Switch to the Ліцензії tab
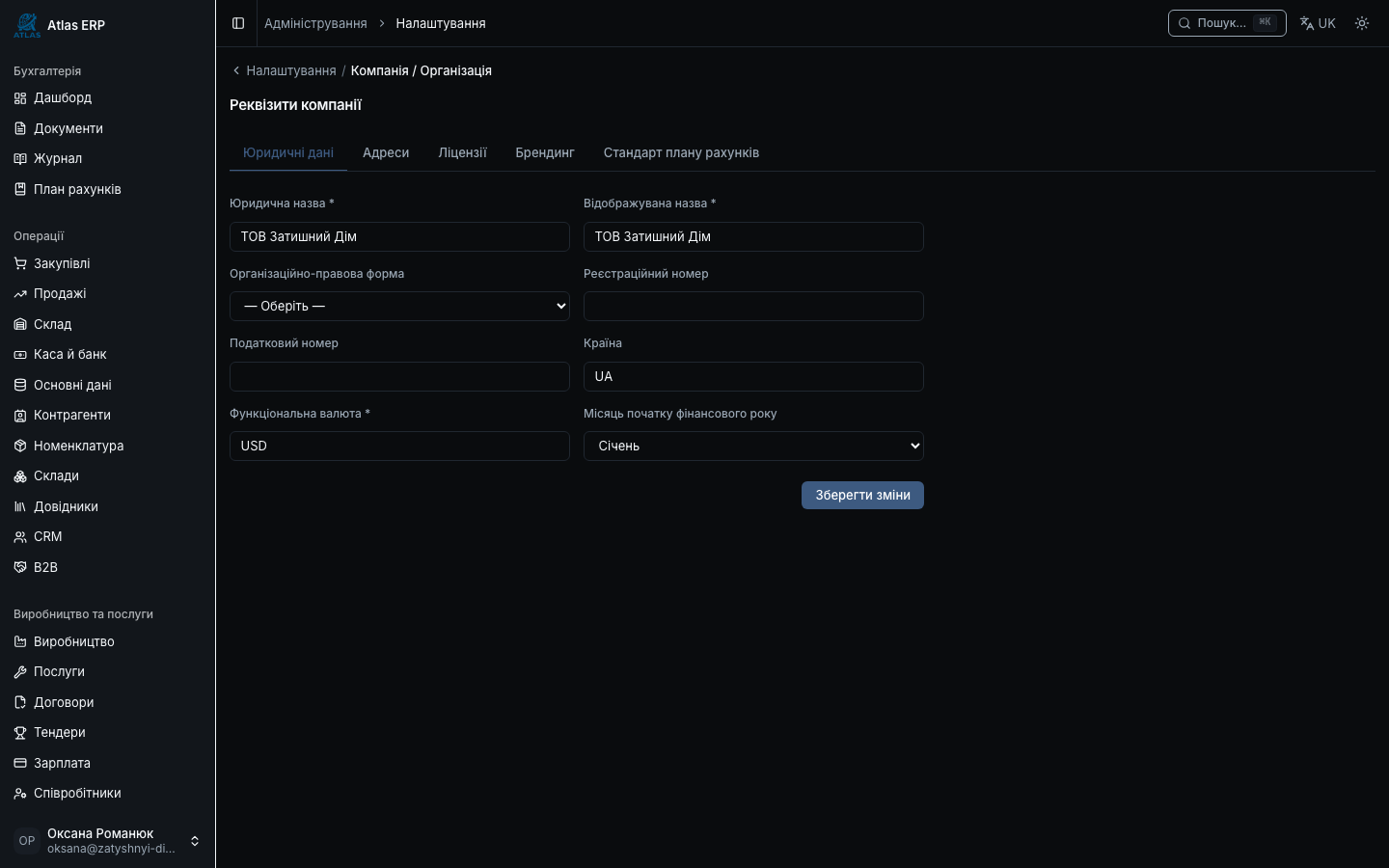This screenshot has height=868, width=1389. click(x=462, y=152)
